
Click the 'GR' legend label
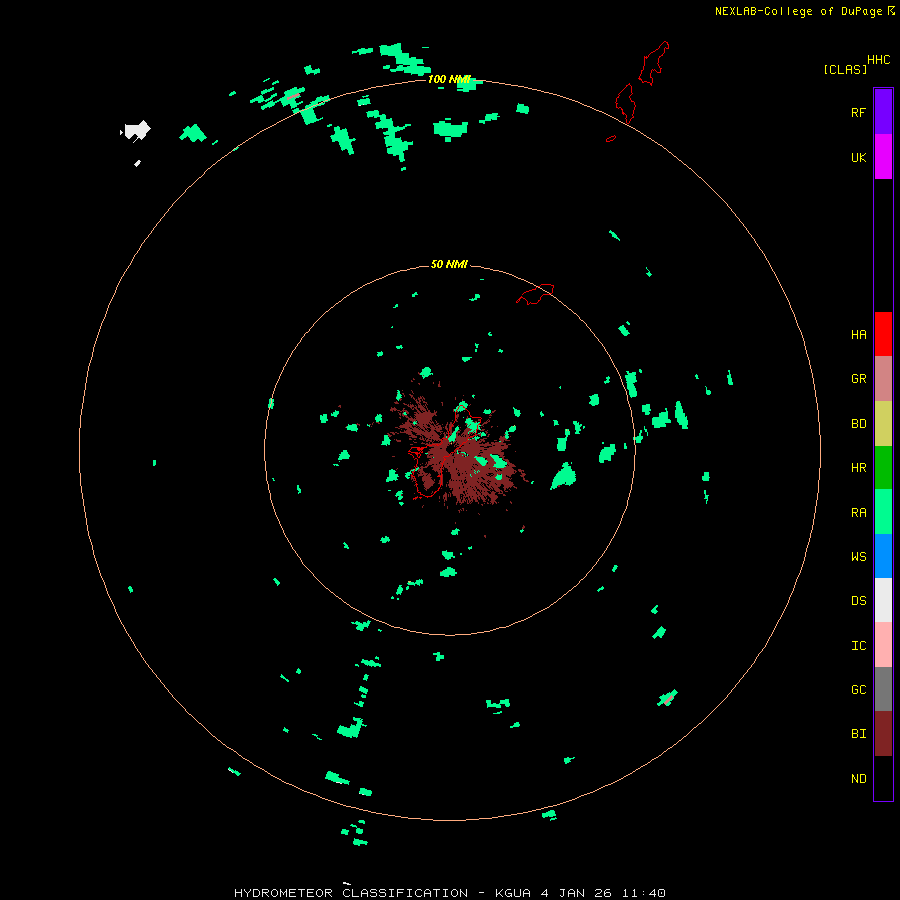858,379
